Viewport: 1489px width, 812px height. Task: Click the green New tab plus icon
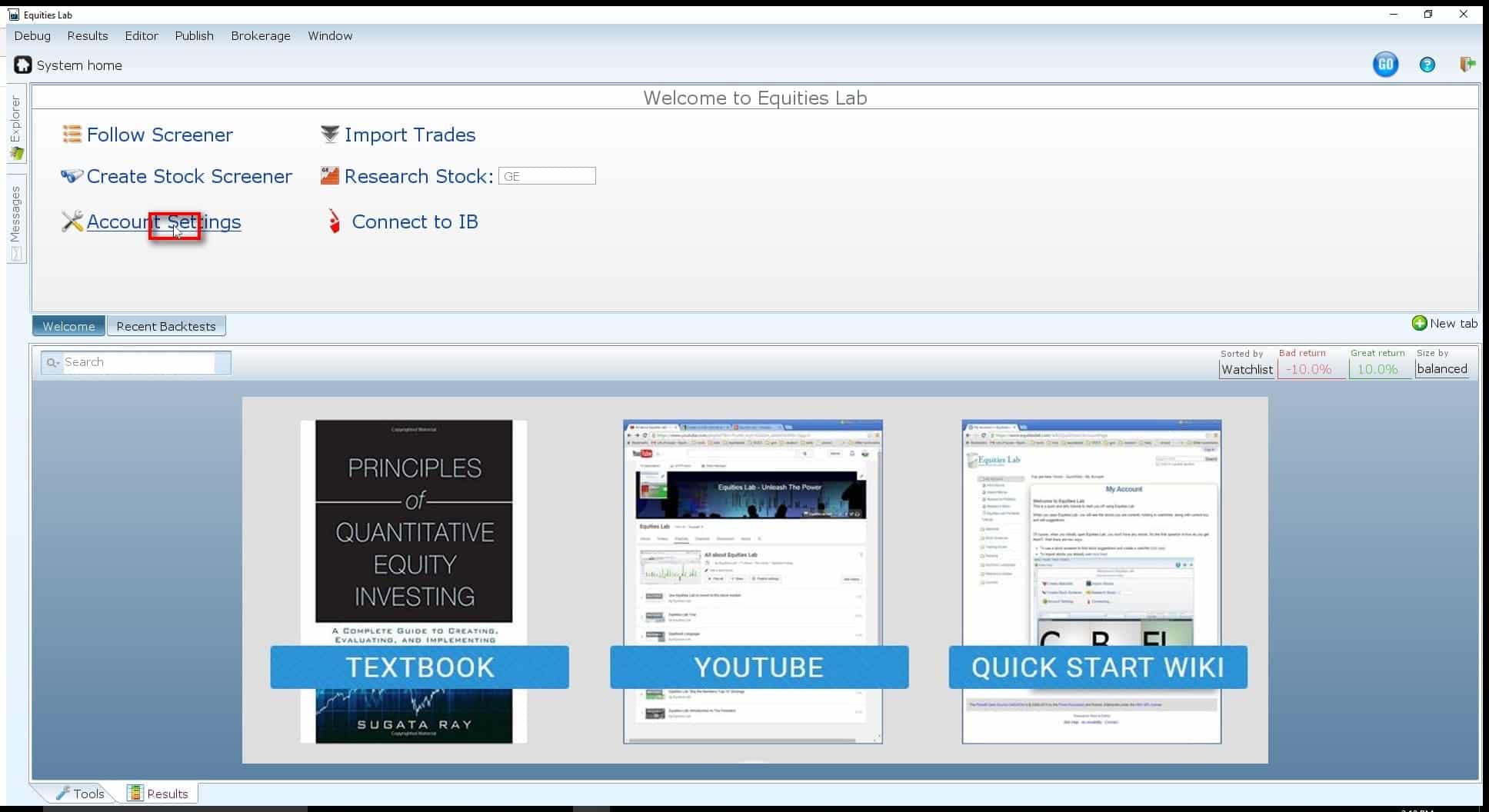1419,323
